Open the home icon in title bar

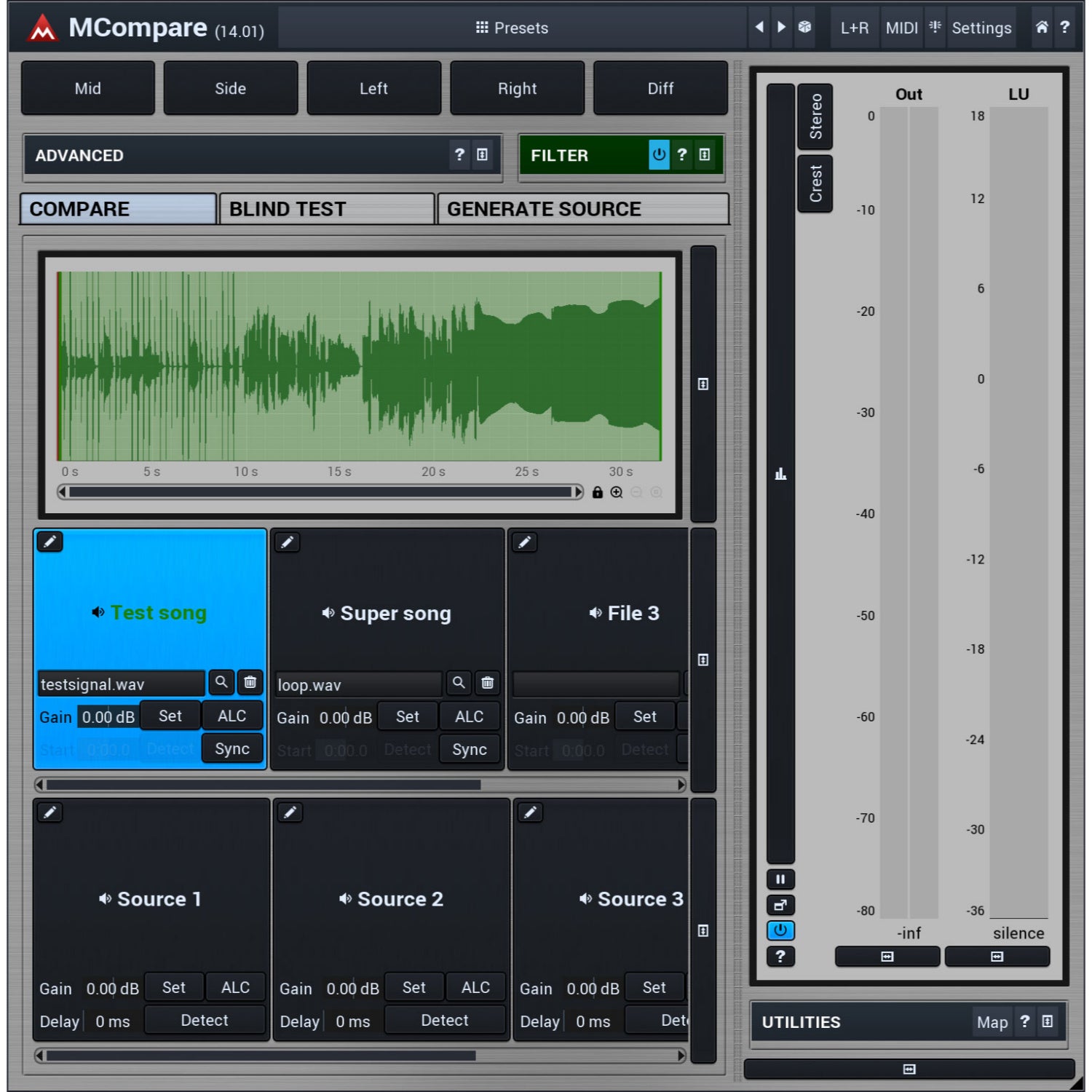point(1042,27)
